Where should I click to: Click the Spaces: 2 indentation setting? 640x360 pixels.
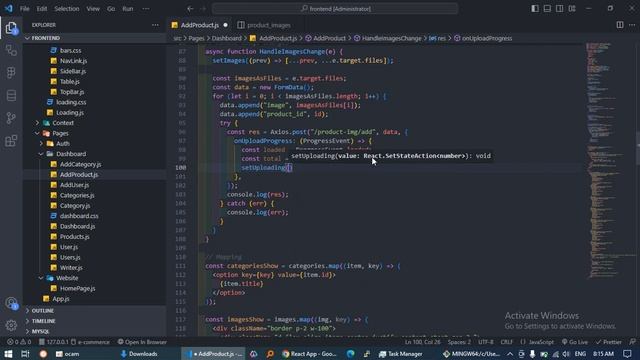tap(459, 342)
